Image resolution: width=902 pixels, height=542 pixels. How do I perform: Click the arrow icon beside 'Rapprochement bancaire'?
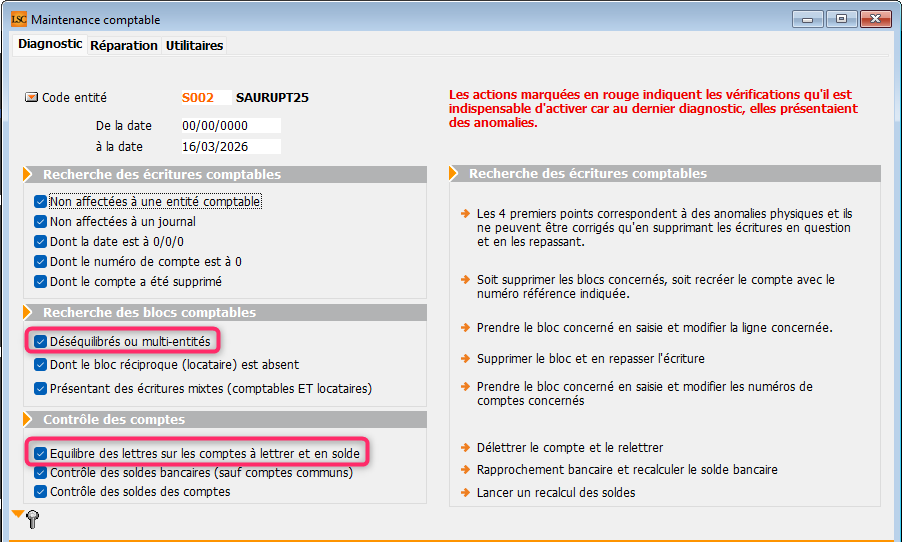tap(464, 470)
